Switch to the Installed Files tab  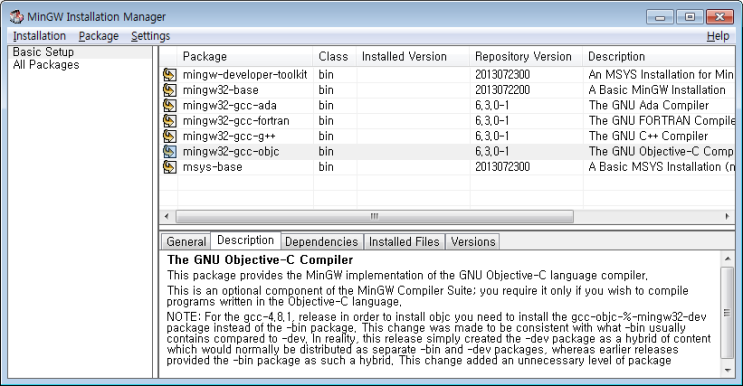404,242
